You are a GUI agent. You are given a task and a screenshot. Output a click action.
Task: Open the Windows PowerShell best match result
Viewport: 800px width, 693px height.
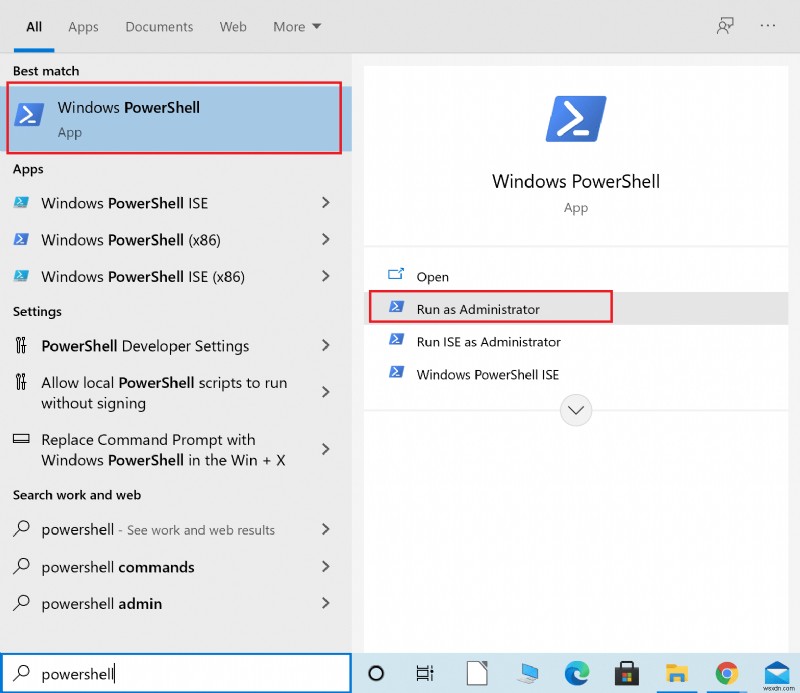coord(174,118)
